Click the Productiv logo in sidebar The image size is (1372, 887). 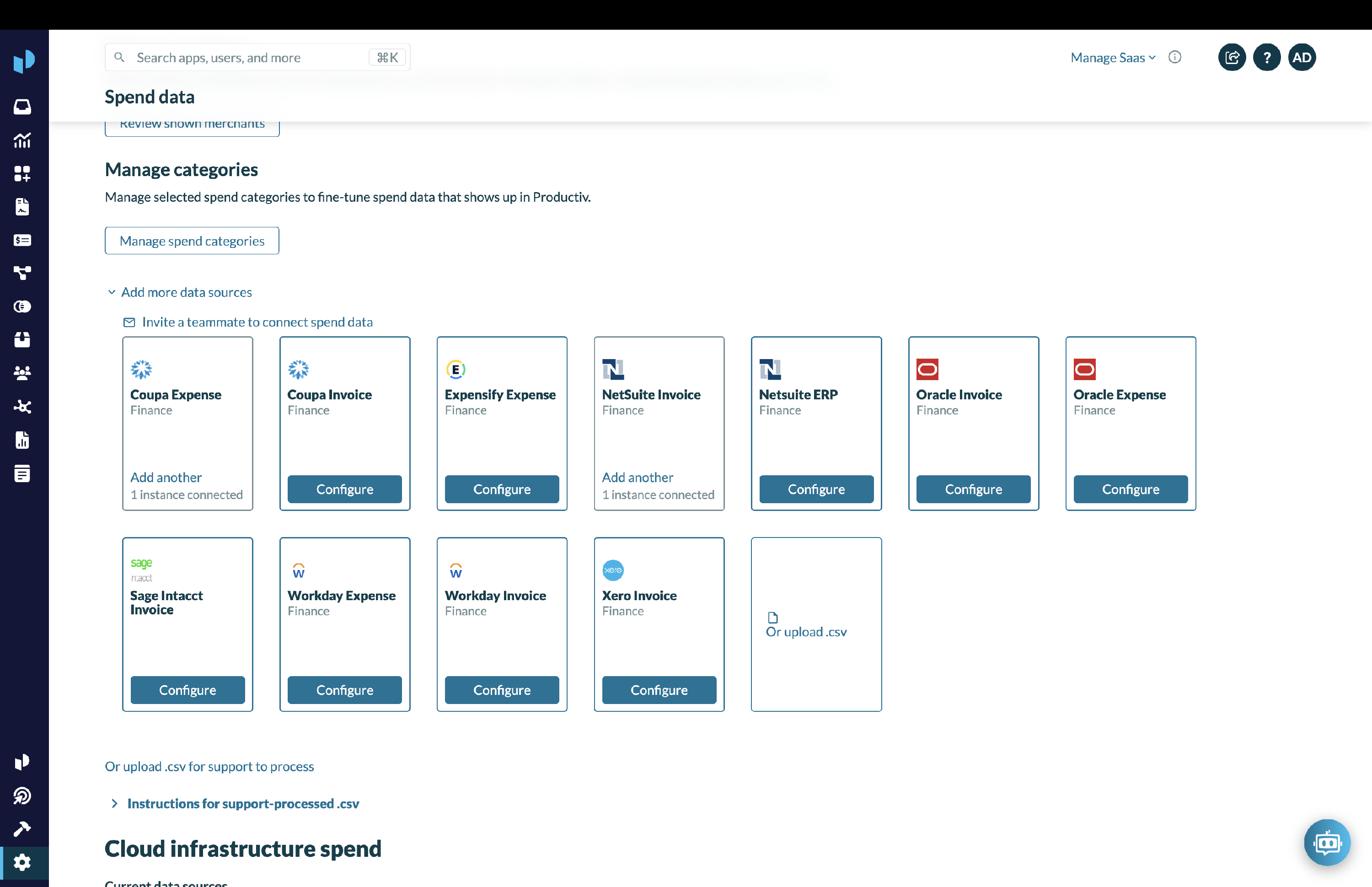24,60
